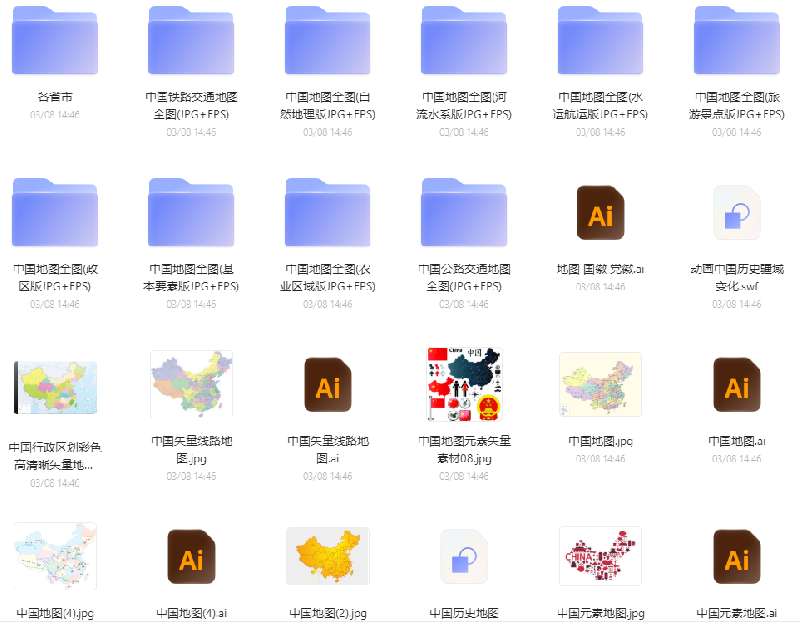Image resolution: width=800 pixels, height=625 pixels.
Task: Click the 中国地图.ai Illustrator file icon
Action: [736, 383]
